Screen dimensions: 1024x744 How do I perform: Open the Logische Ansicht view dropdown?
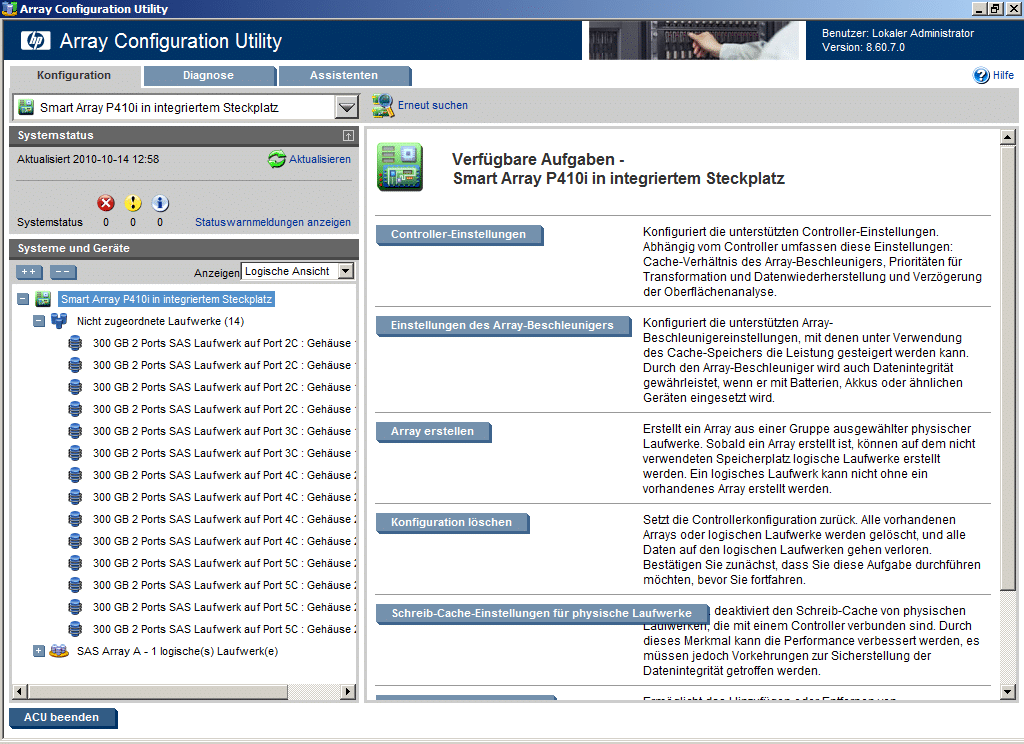click(346, 271)
